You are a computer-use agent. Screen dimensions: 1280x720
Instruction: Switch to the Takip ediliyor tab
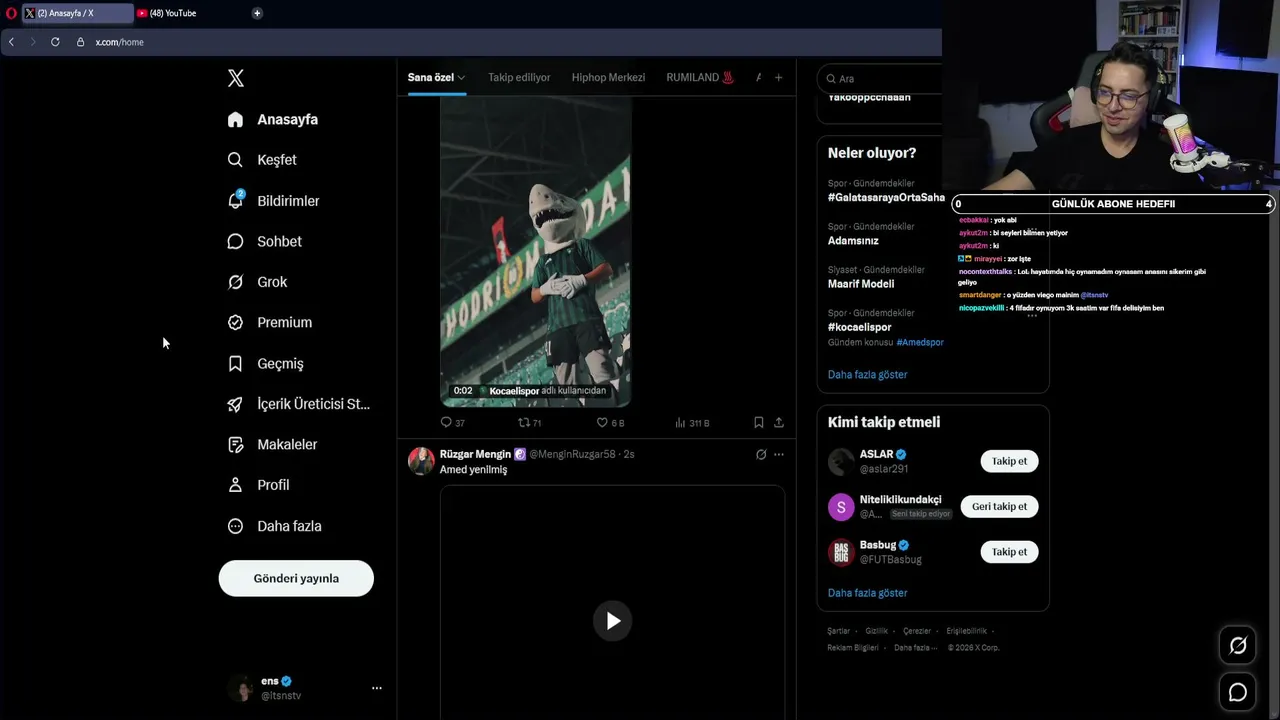519,77
